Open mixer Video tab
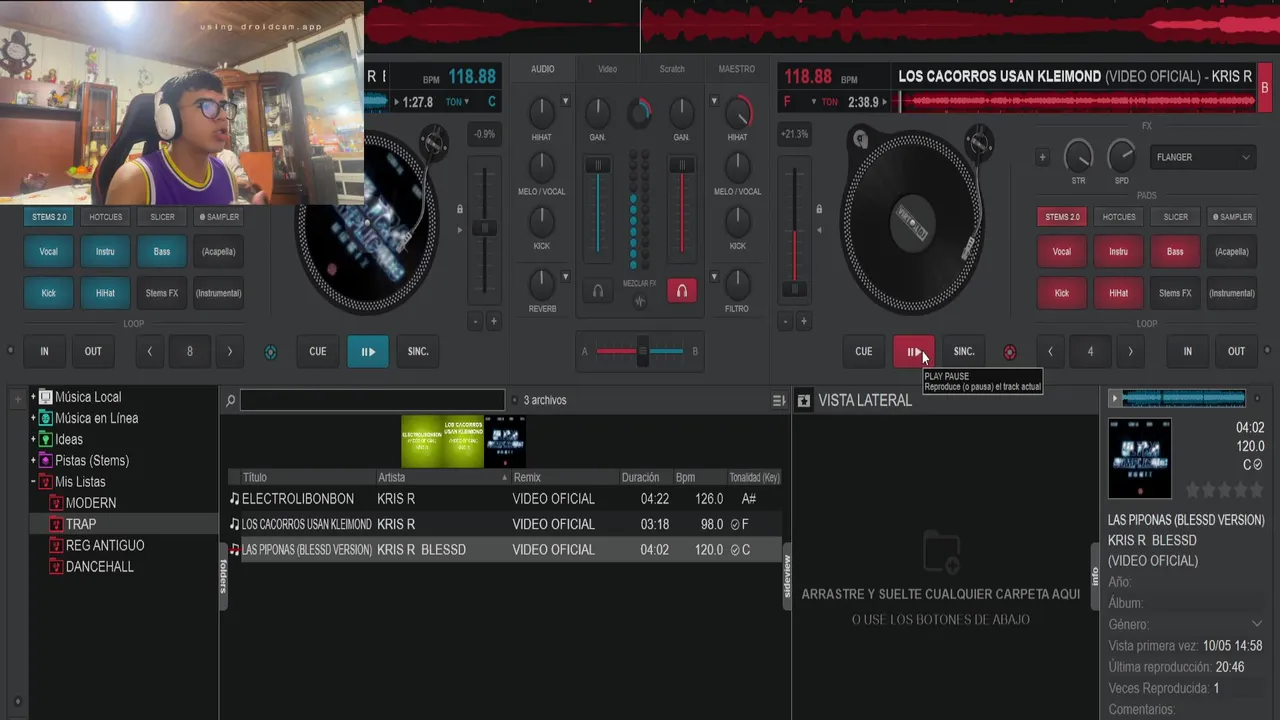Screen dimensions: 1280x720 (x=607, y=69)
